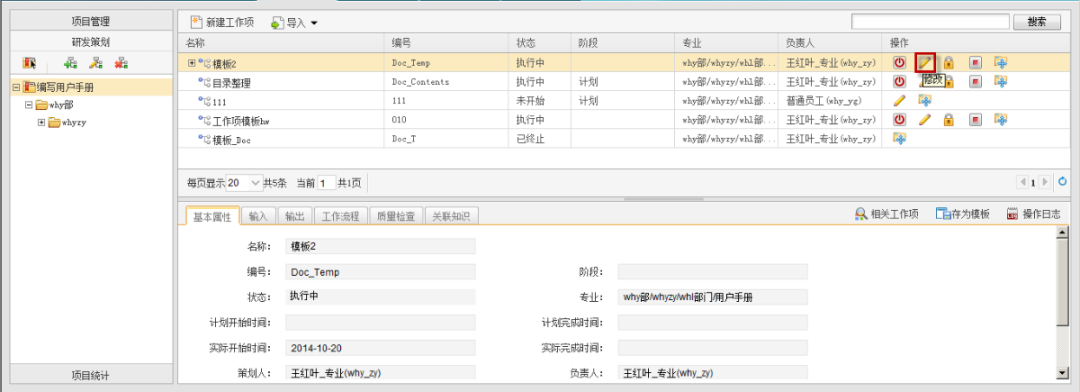Collapse the 编写用户手册 tree node
Viewport: 1080px width, 392px height.
[16, 87]
